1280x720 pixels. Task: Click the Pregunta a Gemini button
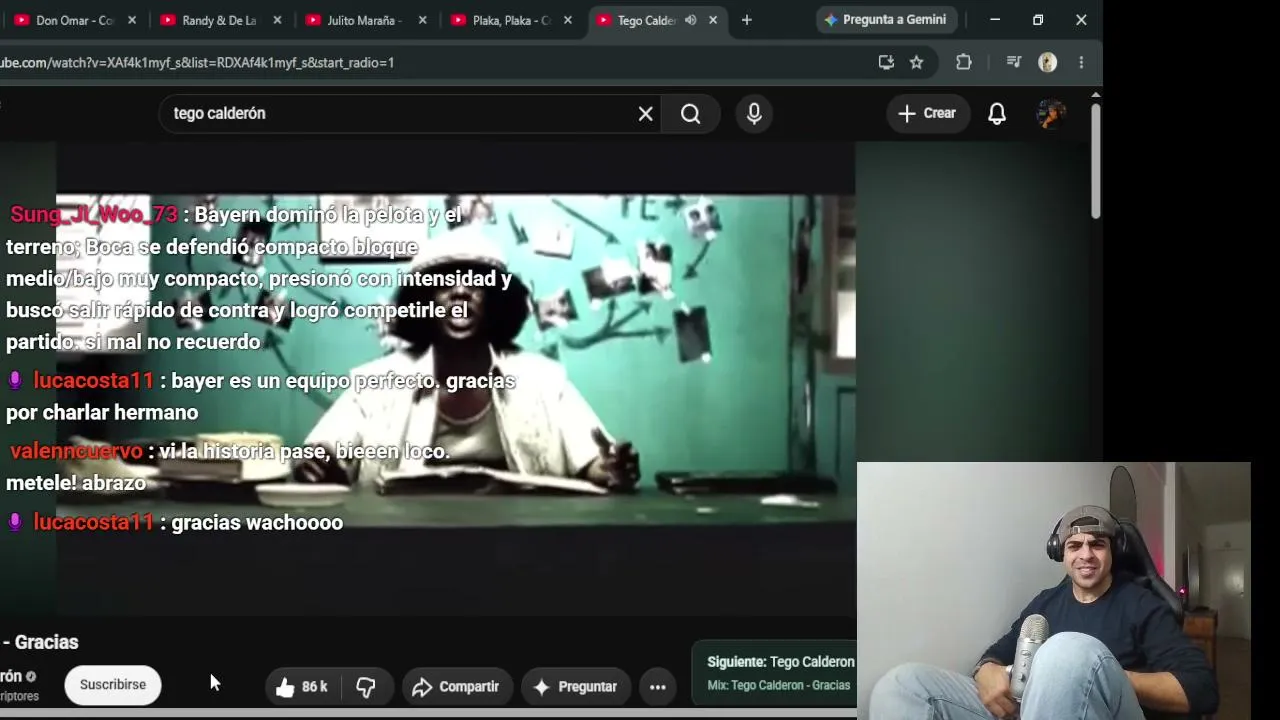[x=886, y=20]
